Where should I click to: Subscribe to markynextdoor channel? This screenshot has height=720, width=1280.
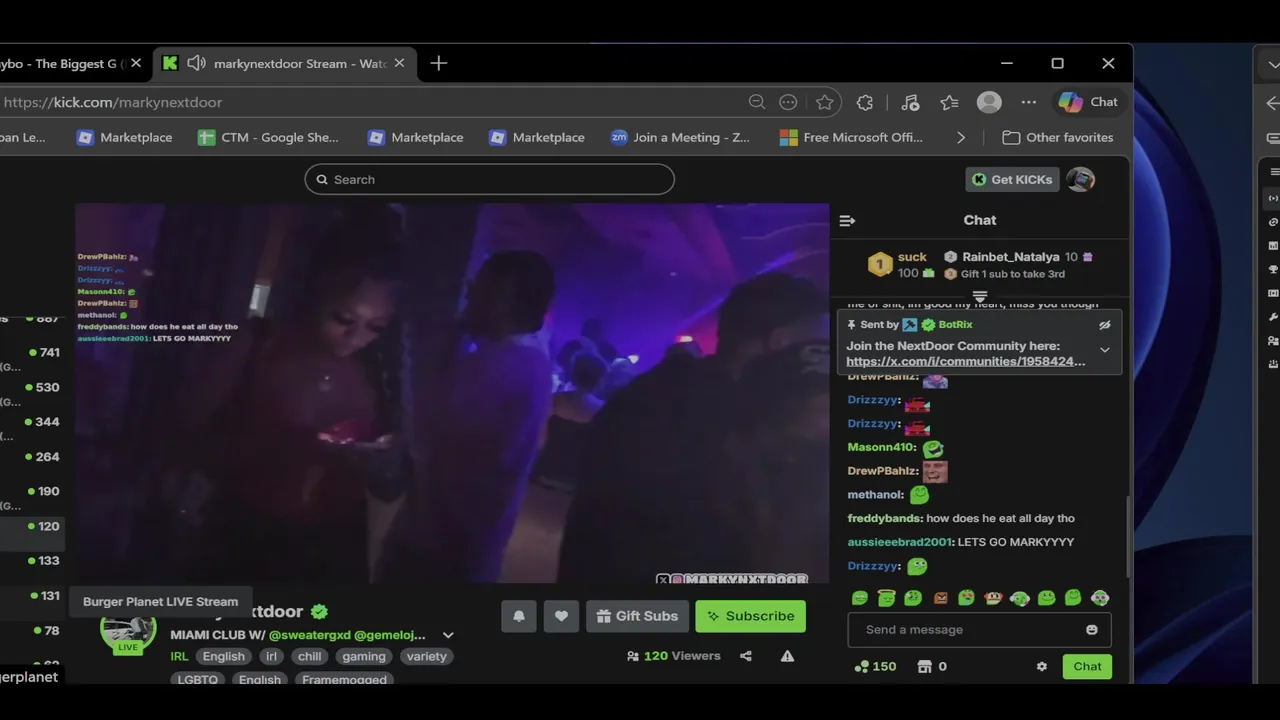pyautogui.click(x=750, y=616)
